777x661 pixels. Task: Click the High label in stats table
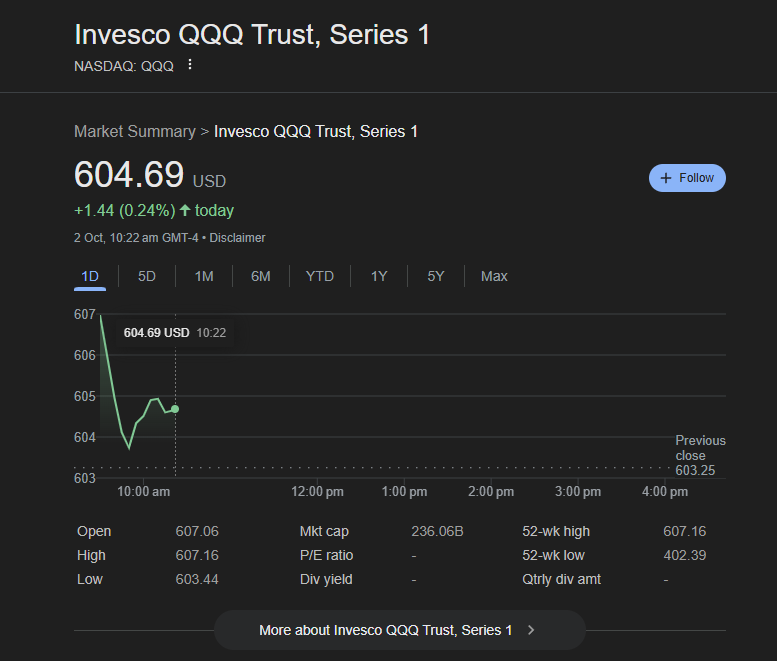(91, 555)
